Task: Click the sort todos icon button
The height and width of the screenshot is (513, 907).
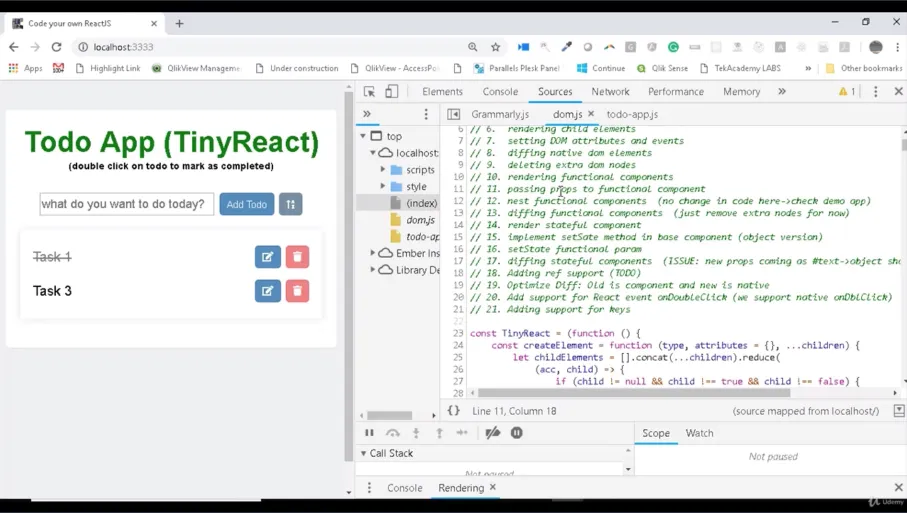Action: coord(290,204)
